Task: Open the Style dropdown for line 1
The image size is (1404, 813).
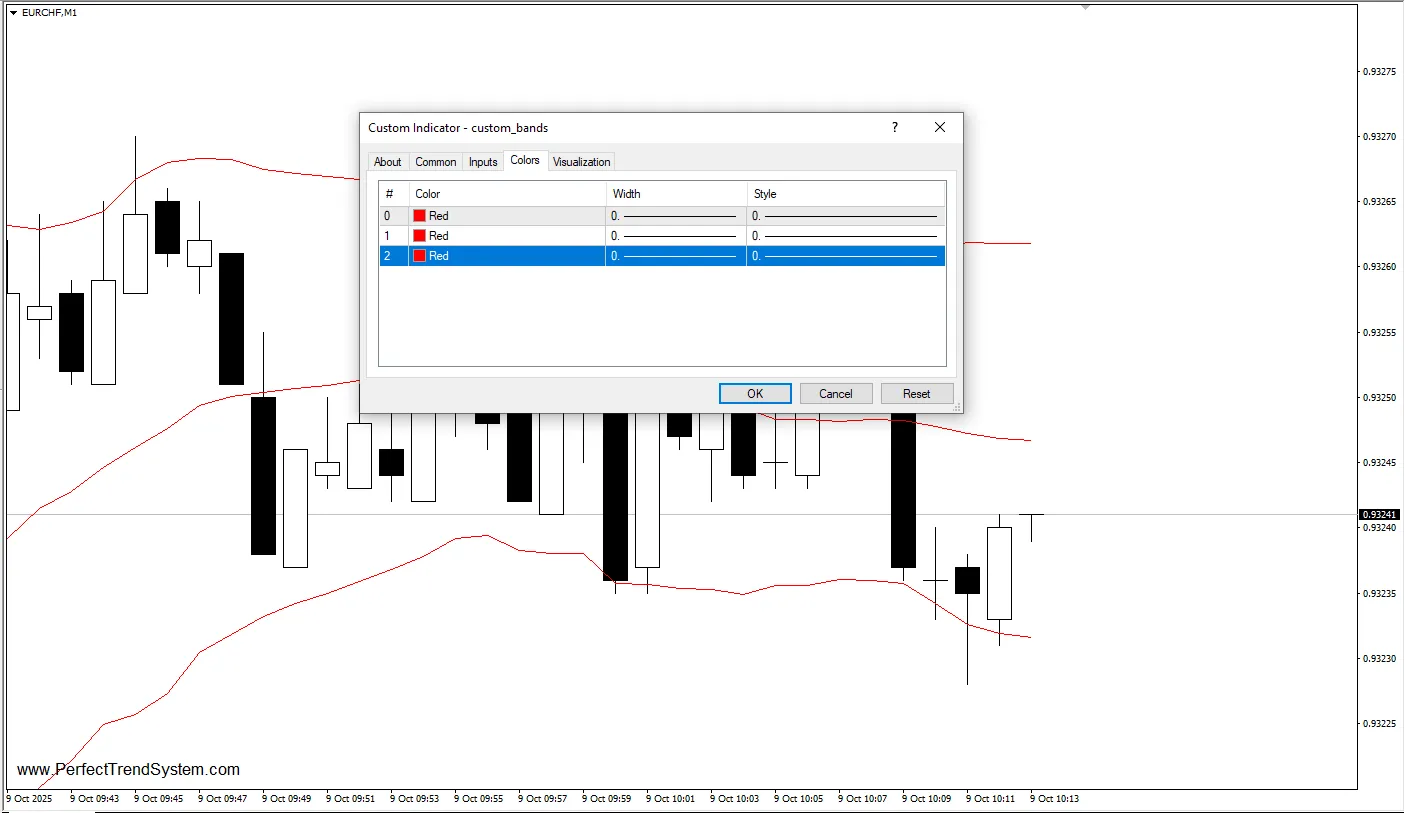Action: [x=846, y=236]
